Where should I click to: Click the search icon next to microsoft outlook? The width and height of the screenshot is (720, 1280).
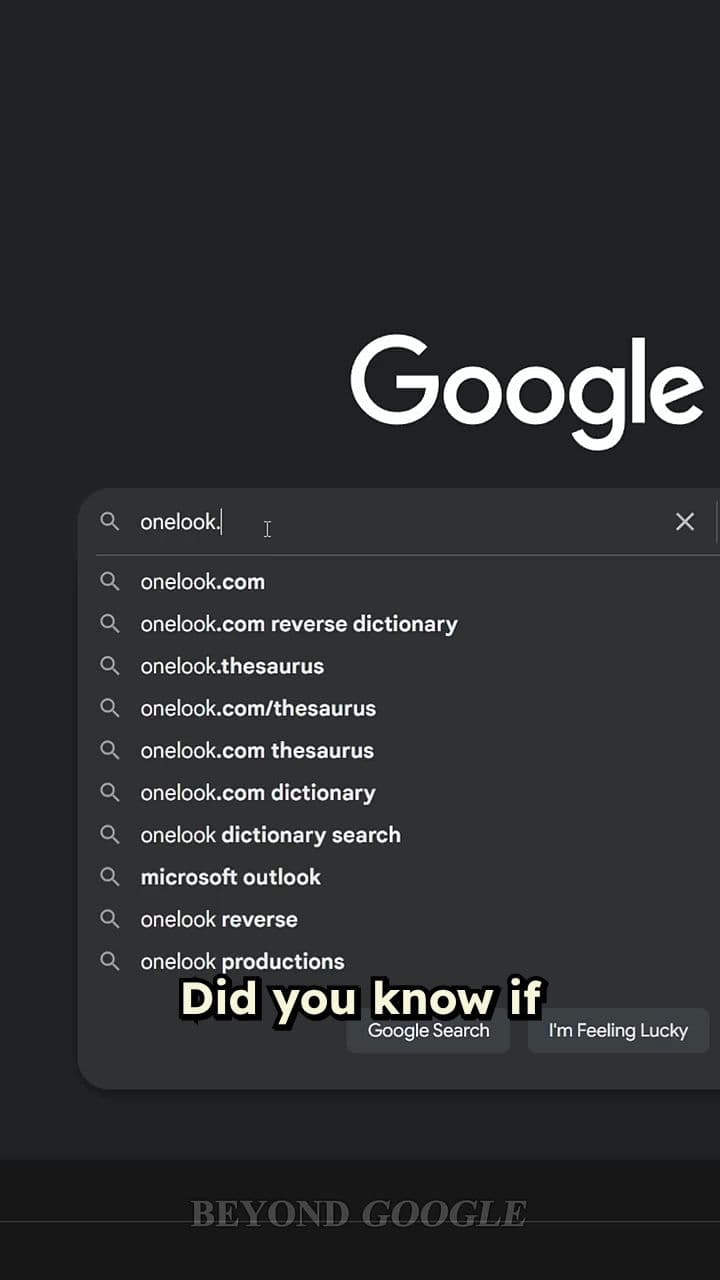pyautogui.click(x=110, y=877)
